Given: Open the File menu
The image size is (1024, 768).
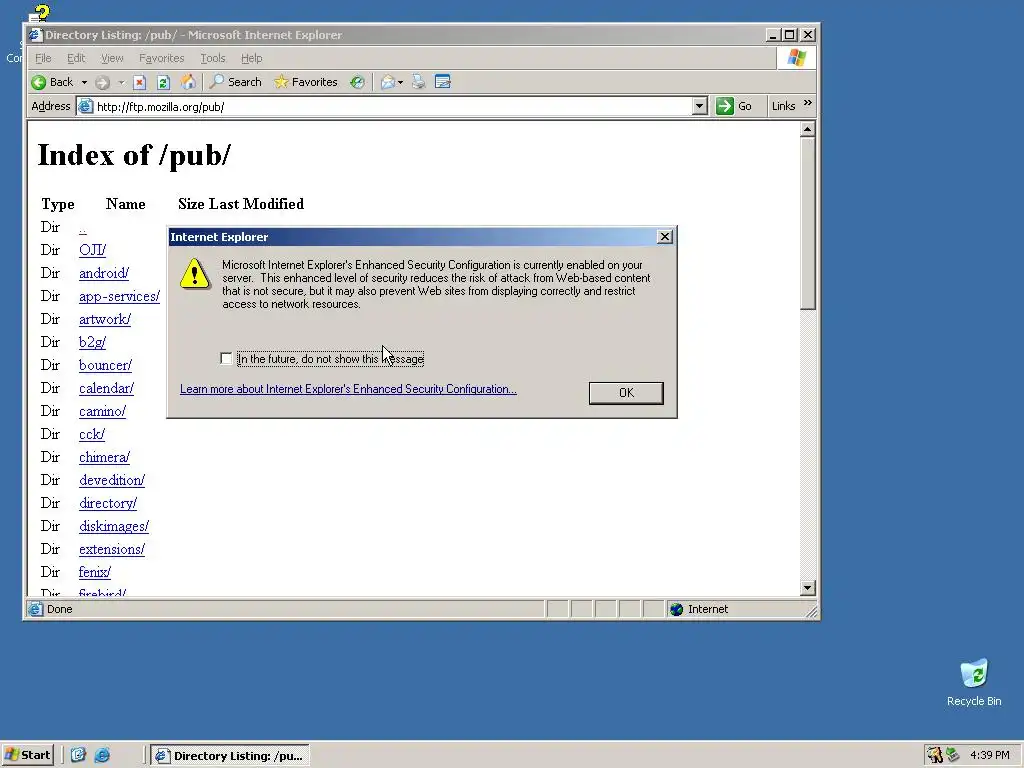Looking at the screenshot, I should click(43, 58).
